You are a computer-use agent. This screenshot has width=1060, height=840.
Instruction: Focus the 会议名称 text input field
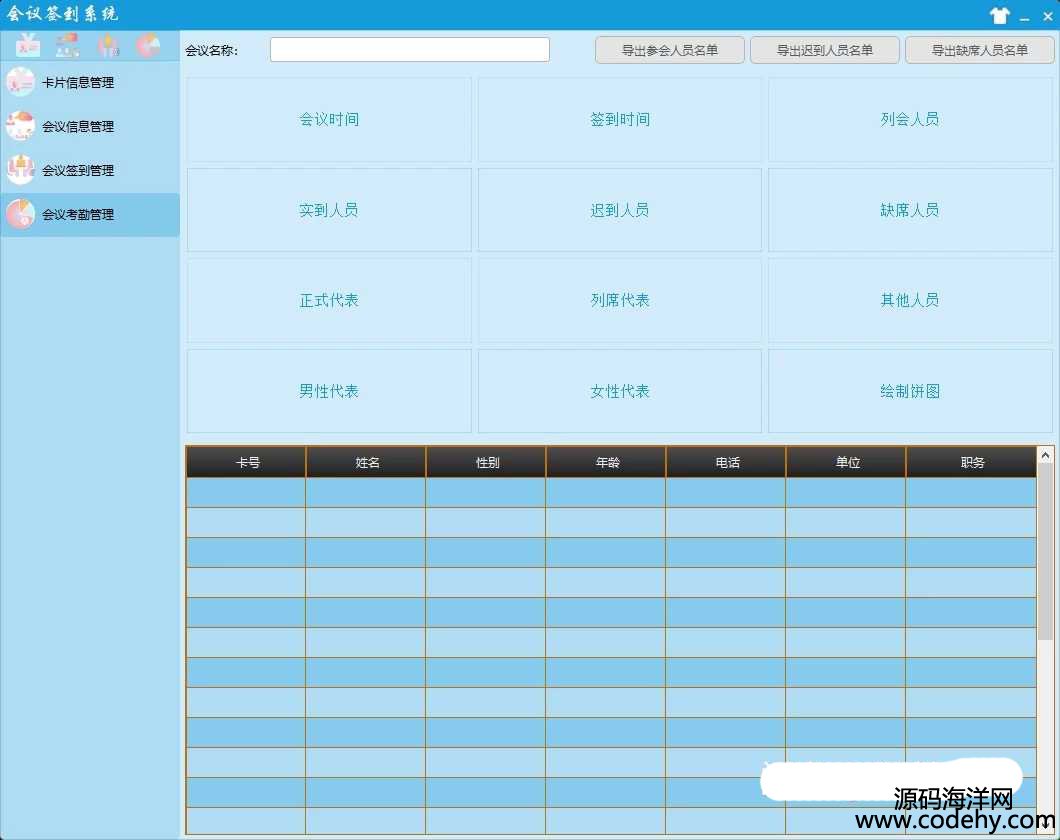pyautogui.click(x=409, y=50)
